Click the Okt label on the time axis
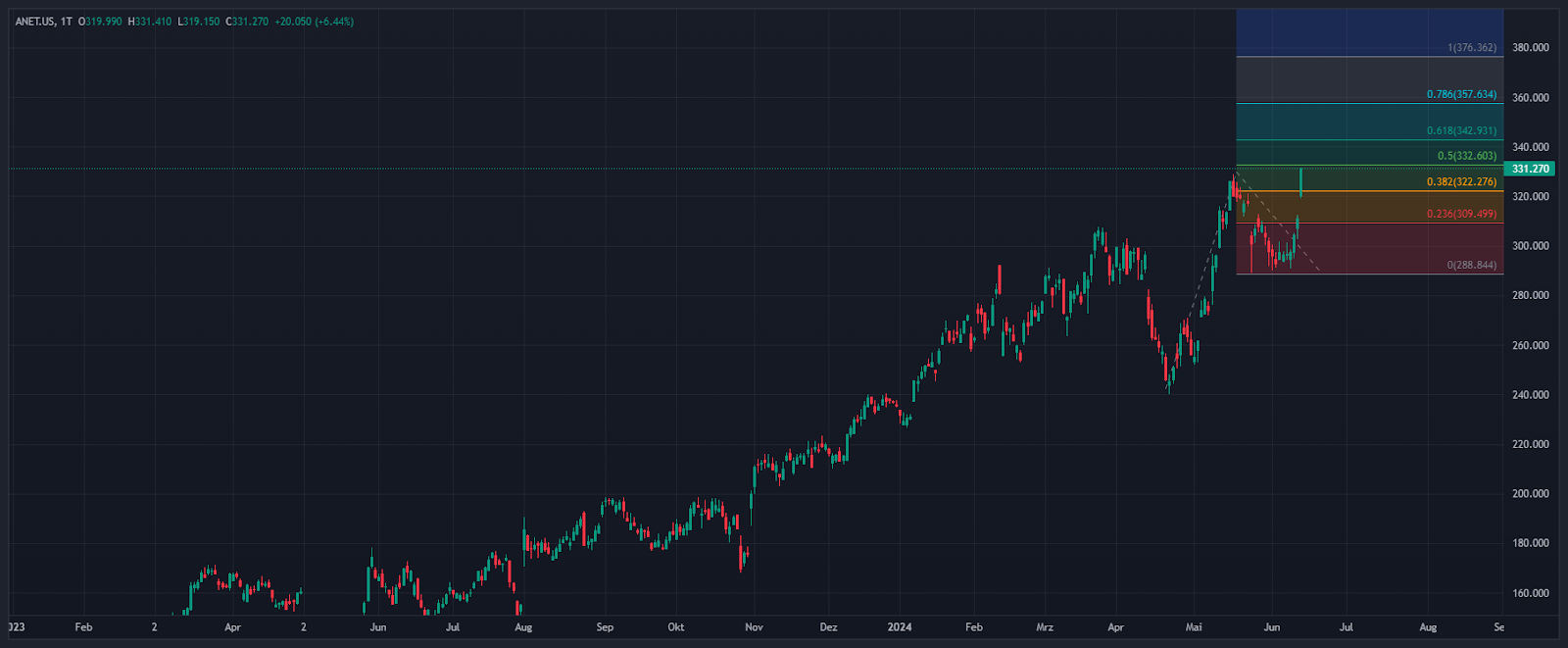Viewport: 1568px width, 648px height. [x=676, y=627]
